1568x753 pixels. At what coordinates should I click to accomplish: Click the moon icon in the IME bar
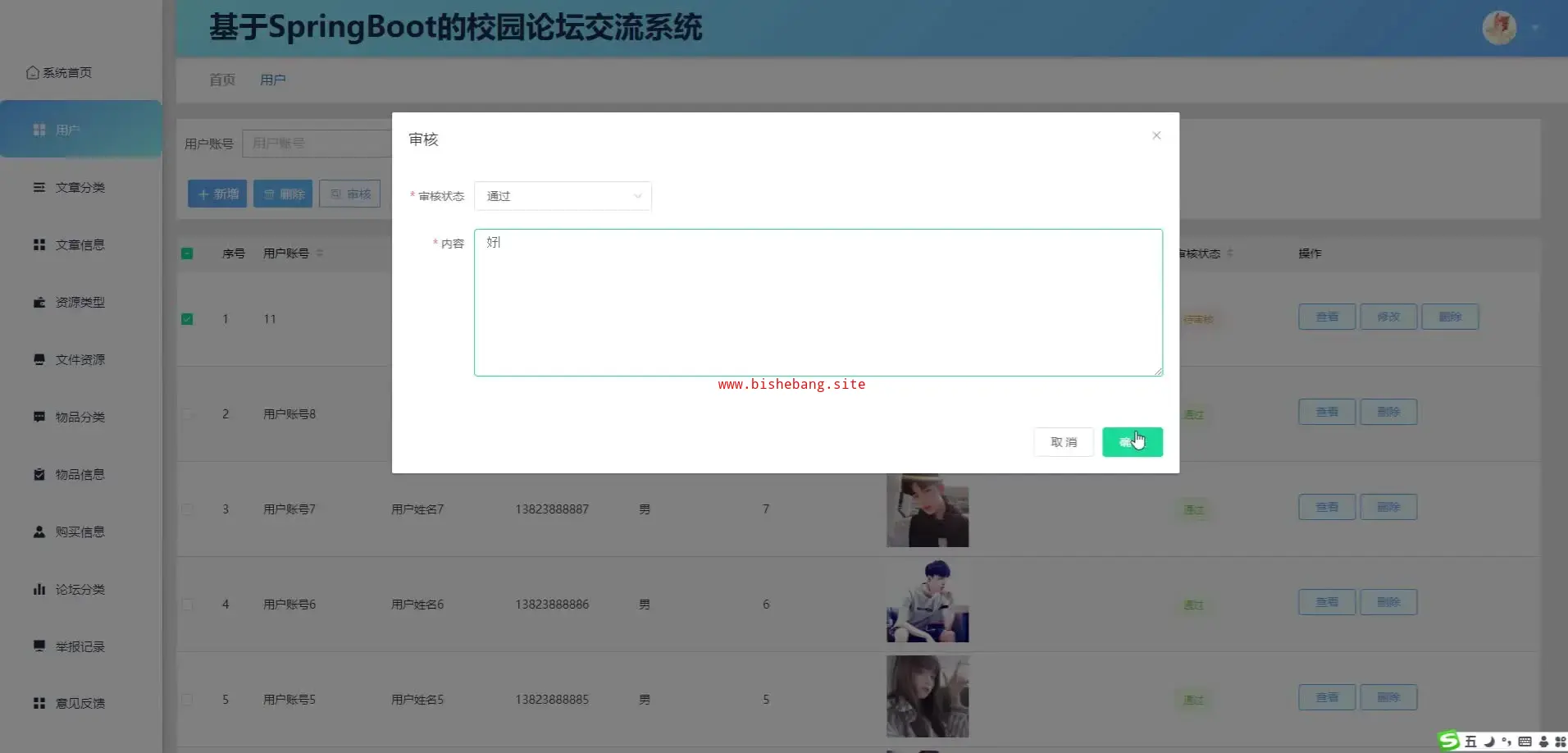pos(1489,742)
